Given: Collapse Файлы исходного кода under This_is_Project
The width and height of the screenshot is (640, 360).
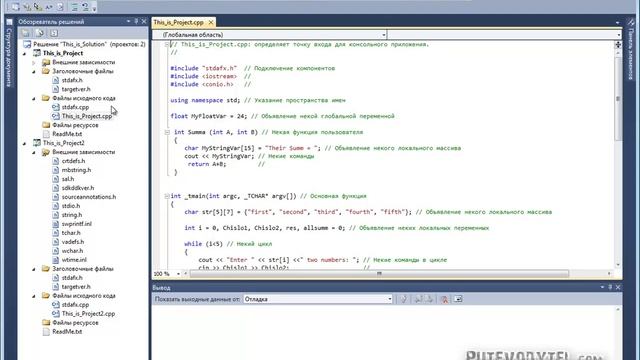Looking at the screenshot, I should coord(34,98).
